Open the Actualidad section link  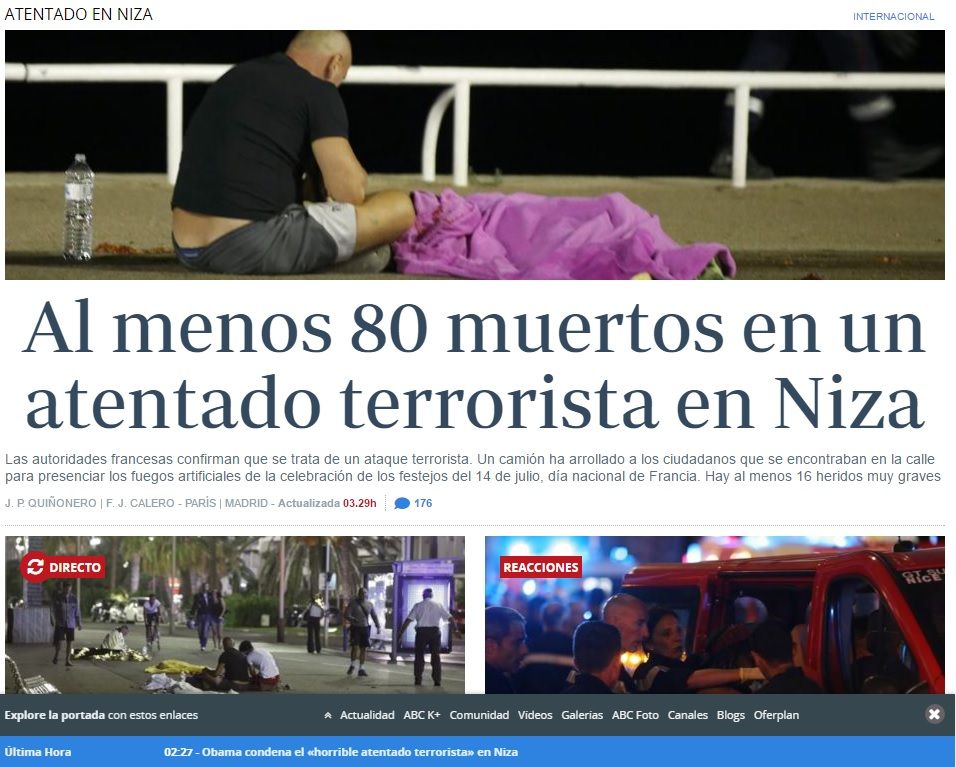coord(367,715)
